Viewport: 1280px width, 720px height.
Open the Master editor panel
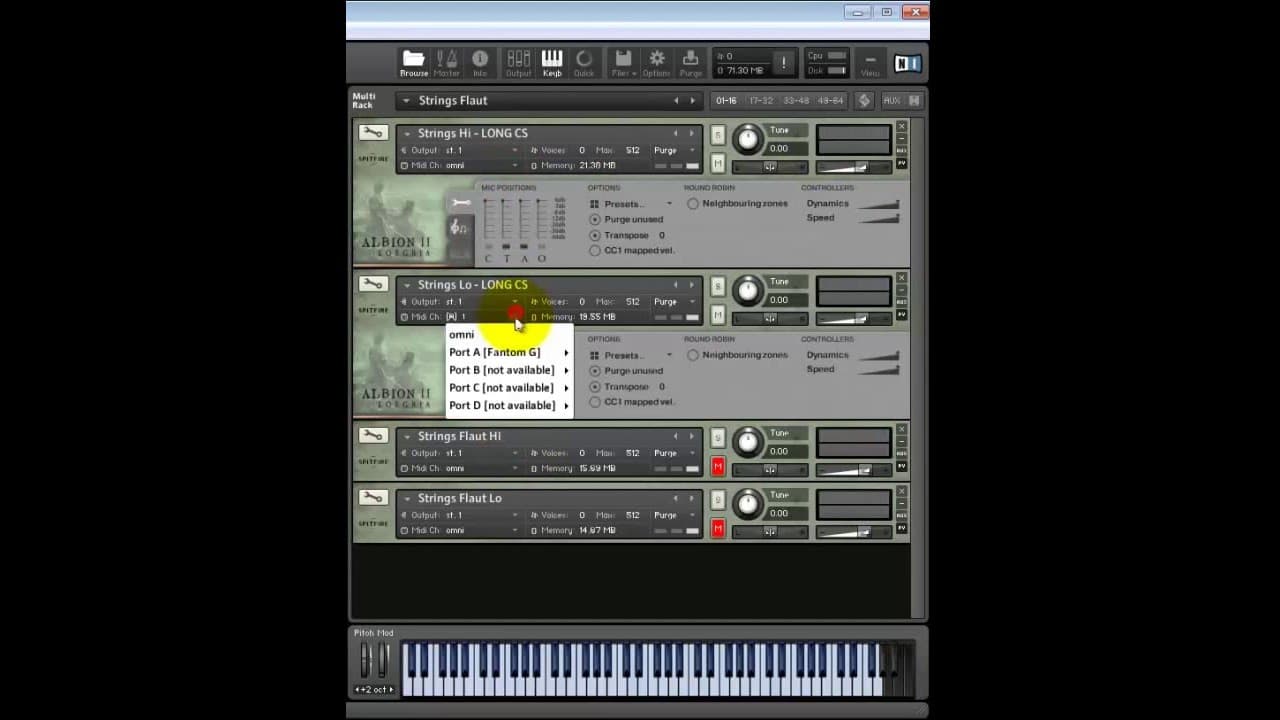point(447,63)
